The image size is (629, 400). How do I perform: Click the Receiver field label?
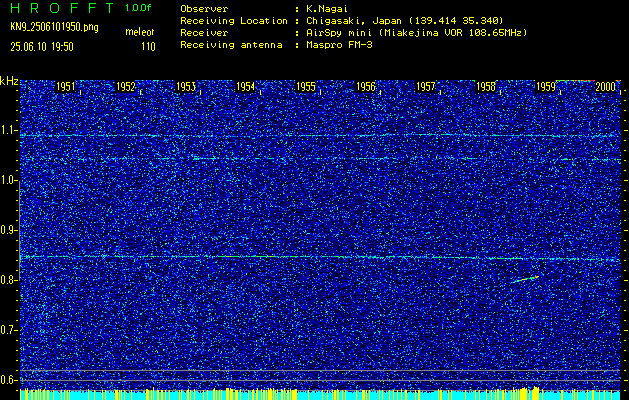pos(204,33)
